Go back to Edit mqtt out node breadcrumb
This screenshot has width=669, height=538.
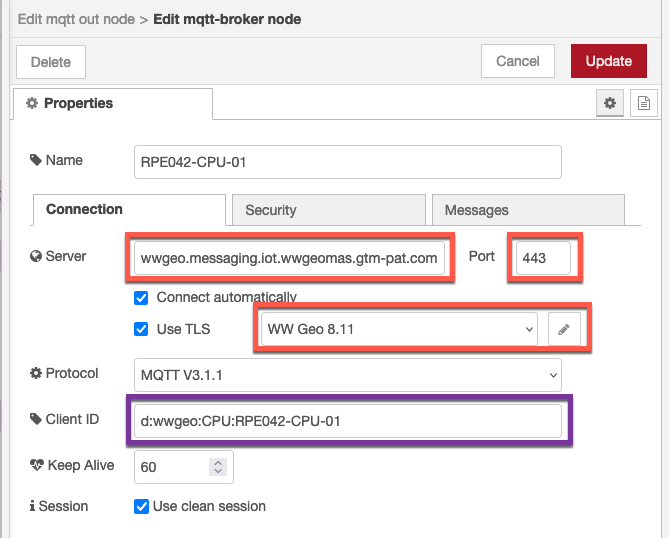click(76, 19)
